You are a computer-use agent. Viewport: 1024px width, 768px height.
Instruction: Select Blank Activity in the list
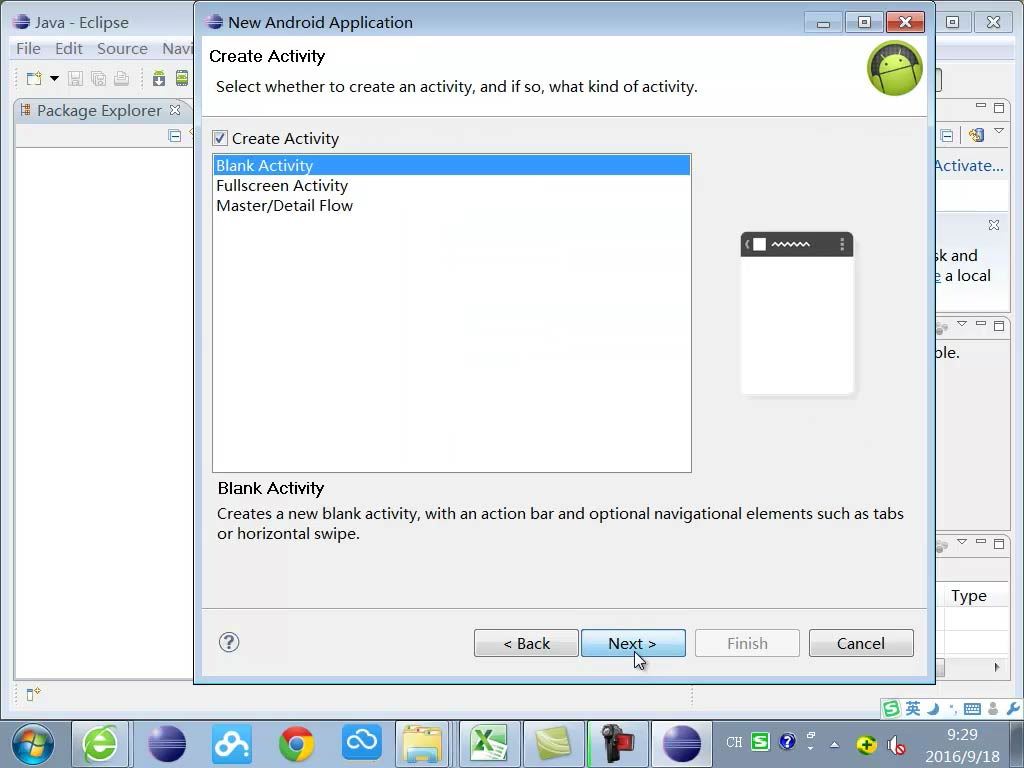coord(451,165)
